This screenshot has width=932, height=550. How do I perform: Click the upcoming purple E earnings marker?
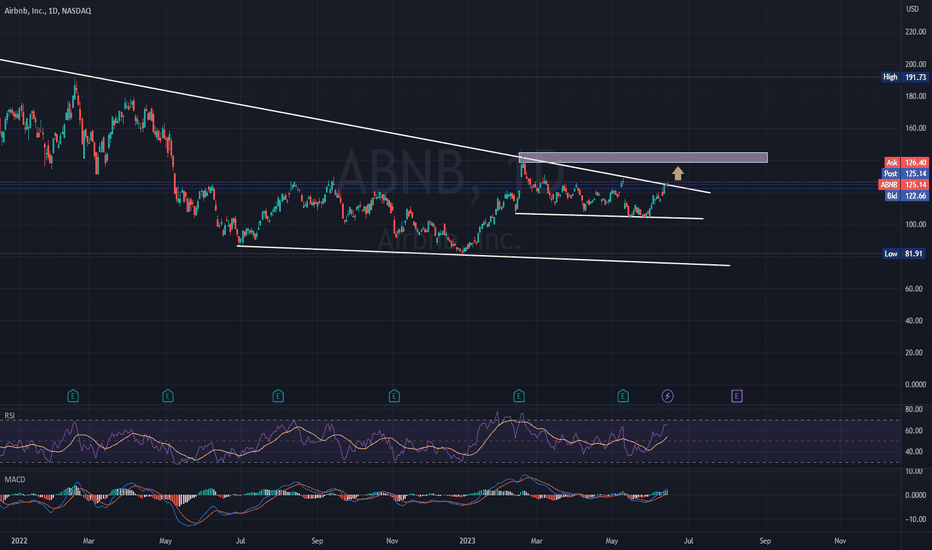736,396
